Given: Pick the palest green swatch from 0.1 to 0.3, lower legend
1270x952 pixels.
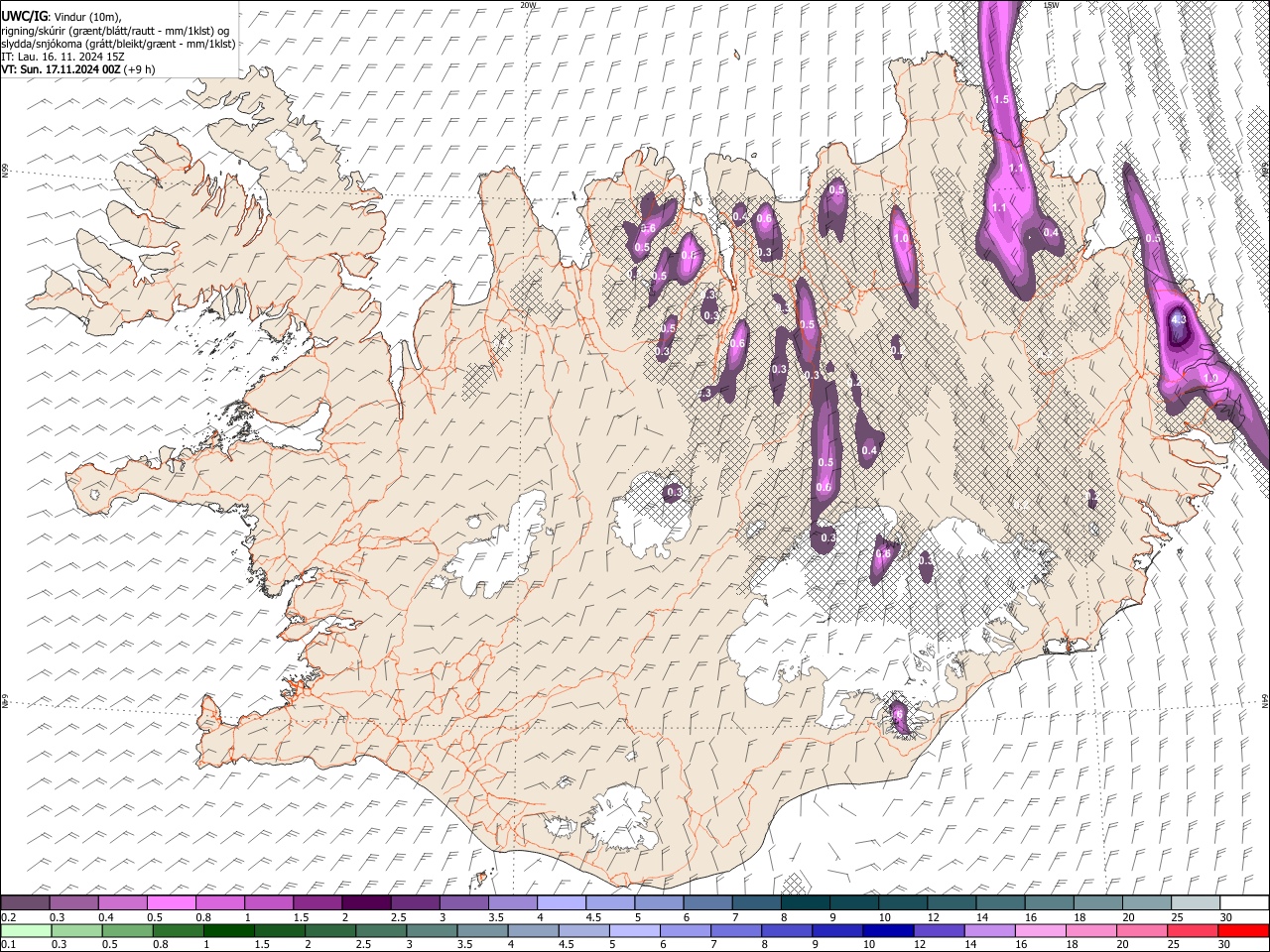Looking at the screenshot, I should click(26, 931).
